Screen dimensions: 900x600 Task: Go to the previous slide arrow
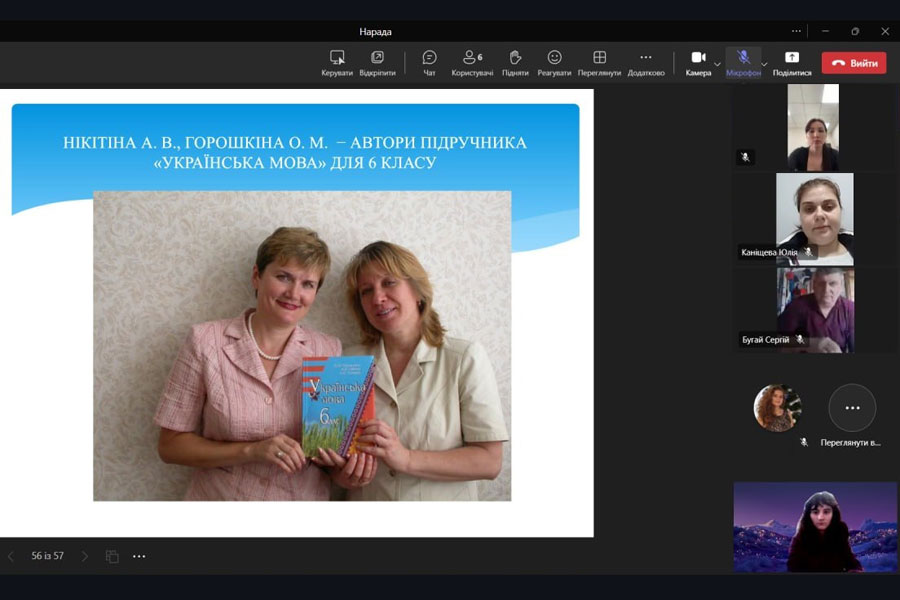coord(11,556)
